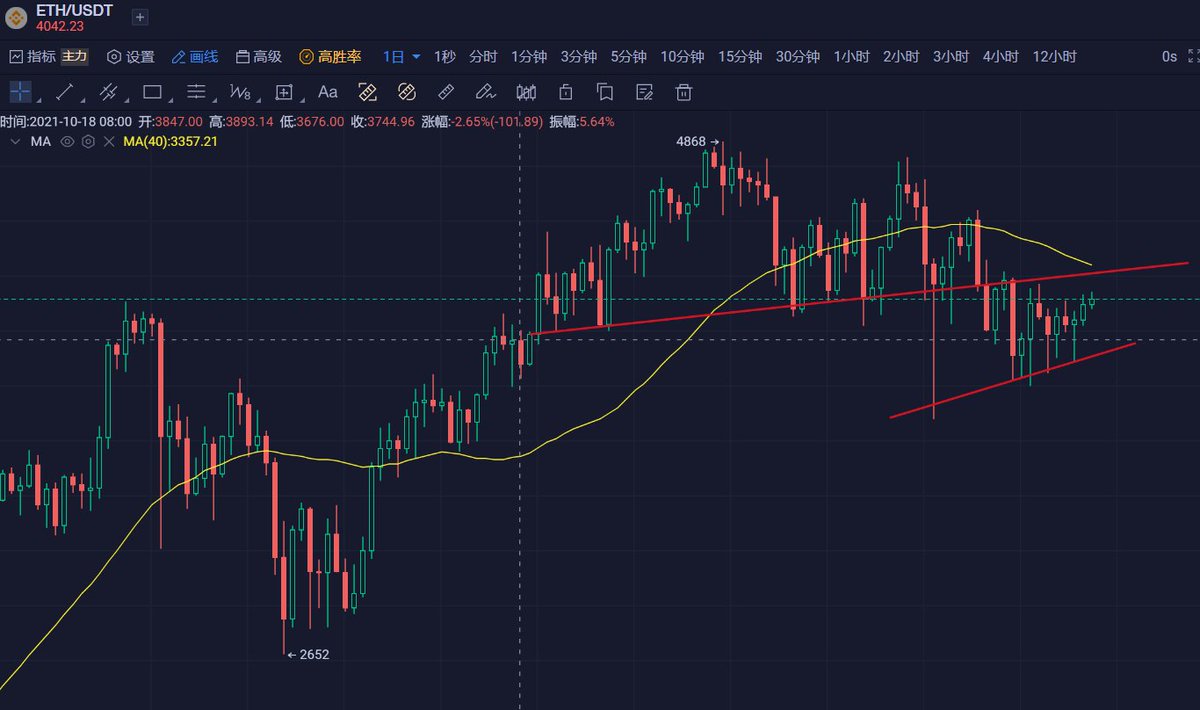Viewport: 1200px width, 710px height.
Task: Remove the MA indicator with X
Action: click(108, 142)
